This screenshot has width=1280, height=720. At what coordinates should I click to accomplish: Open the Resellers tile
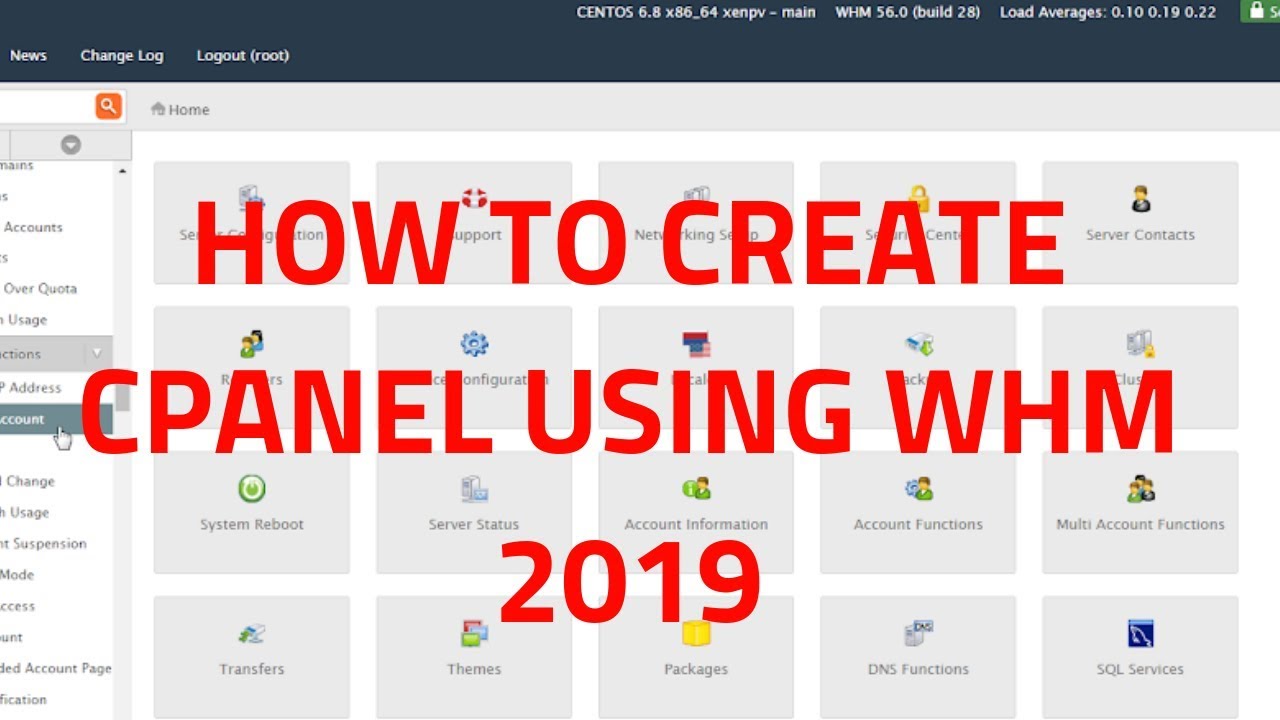[x=252, y=367]
